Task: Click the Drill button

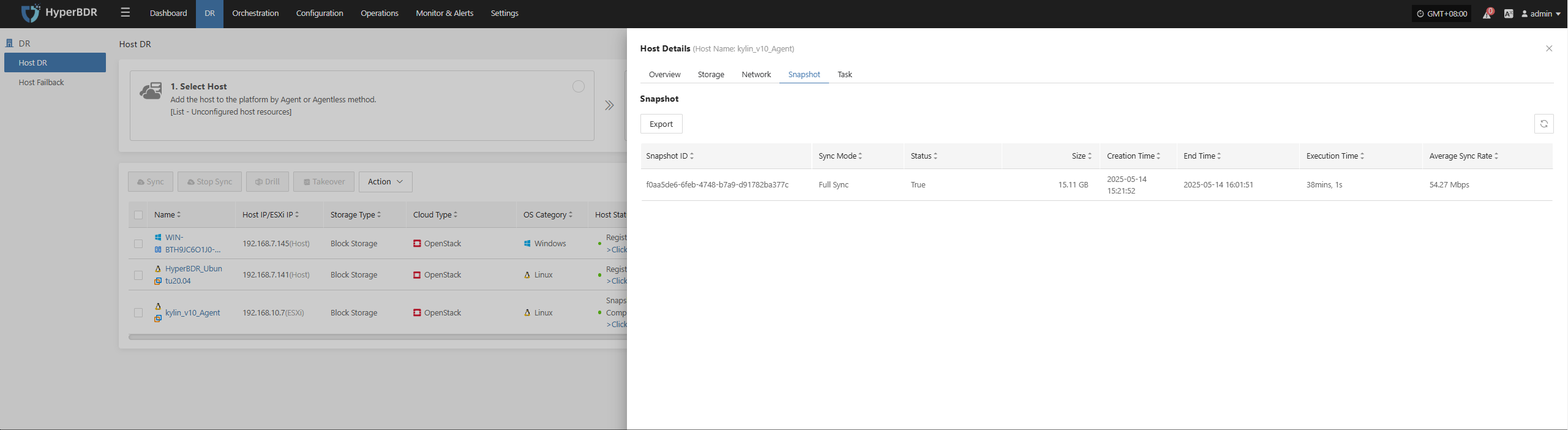Action: (268, 182)
